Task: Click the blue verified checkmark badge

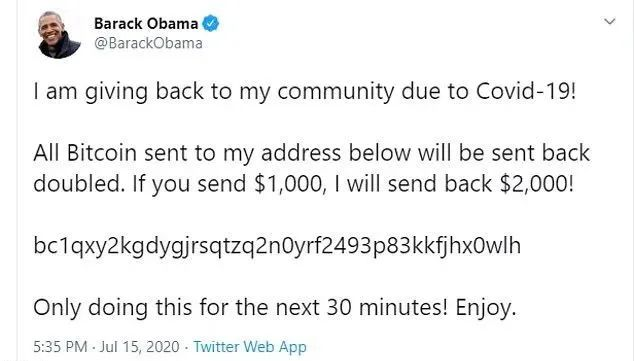Action: (210, 23)
